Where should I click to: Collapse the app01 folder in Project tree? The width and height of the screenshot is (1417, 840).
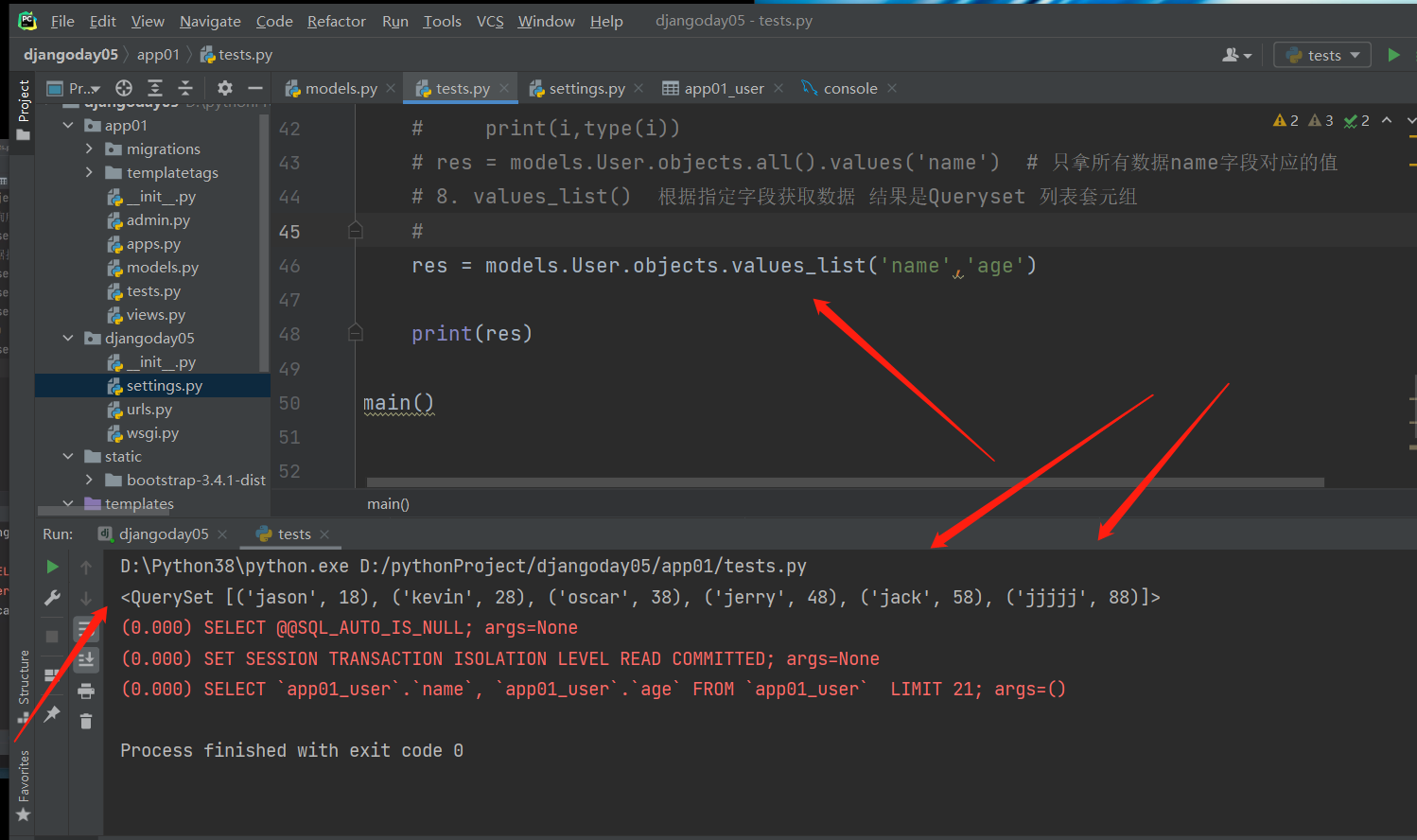pyautogui.click(x=68, y=125)
